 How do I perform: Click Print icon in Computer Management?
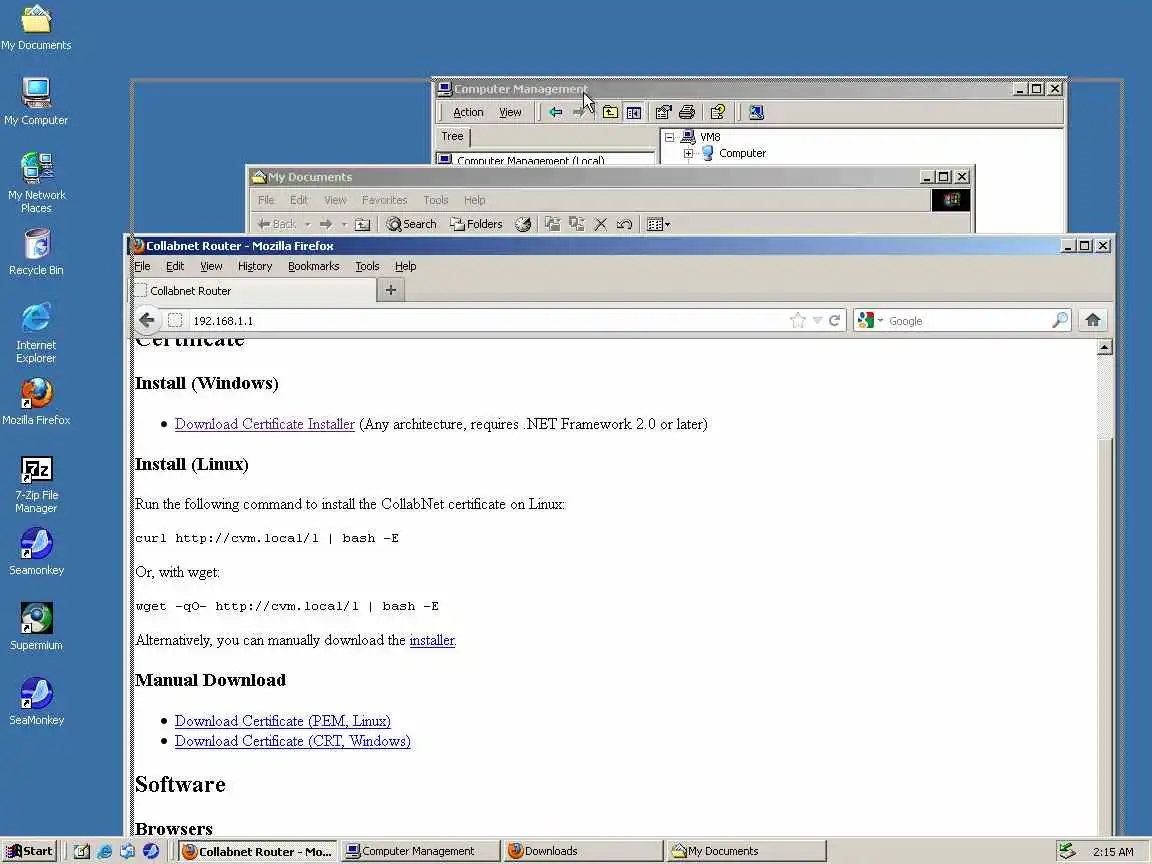(x=687, y=112)
